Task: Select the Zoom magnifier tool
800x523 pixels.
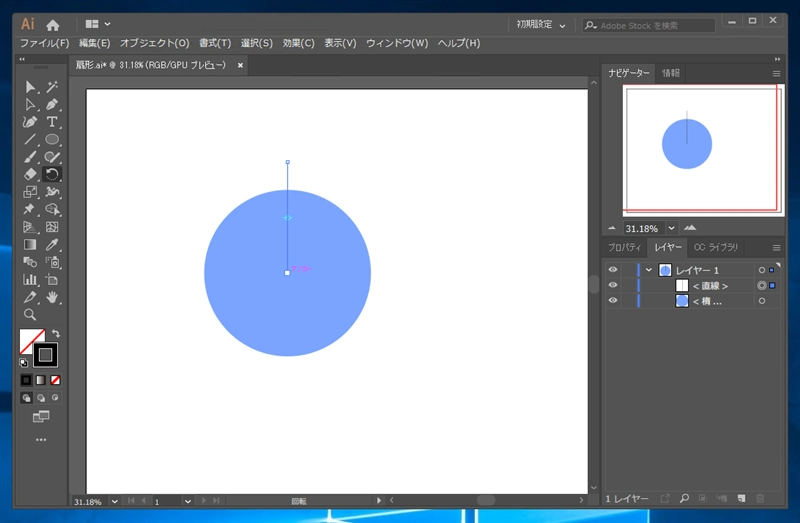Action: [30, 314]
